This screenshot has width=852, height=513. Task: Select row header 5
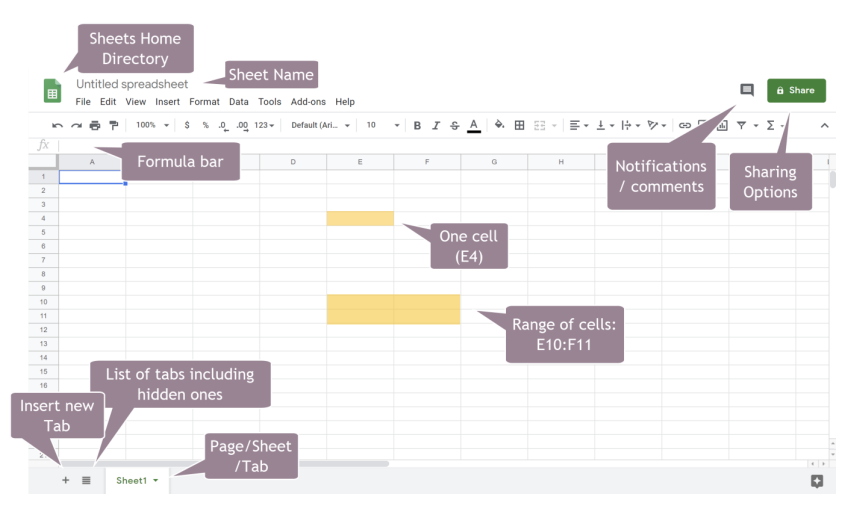coord(43,233)
